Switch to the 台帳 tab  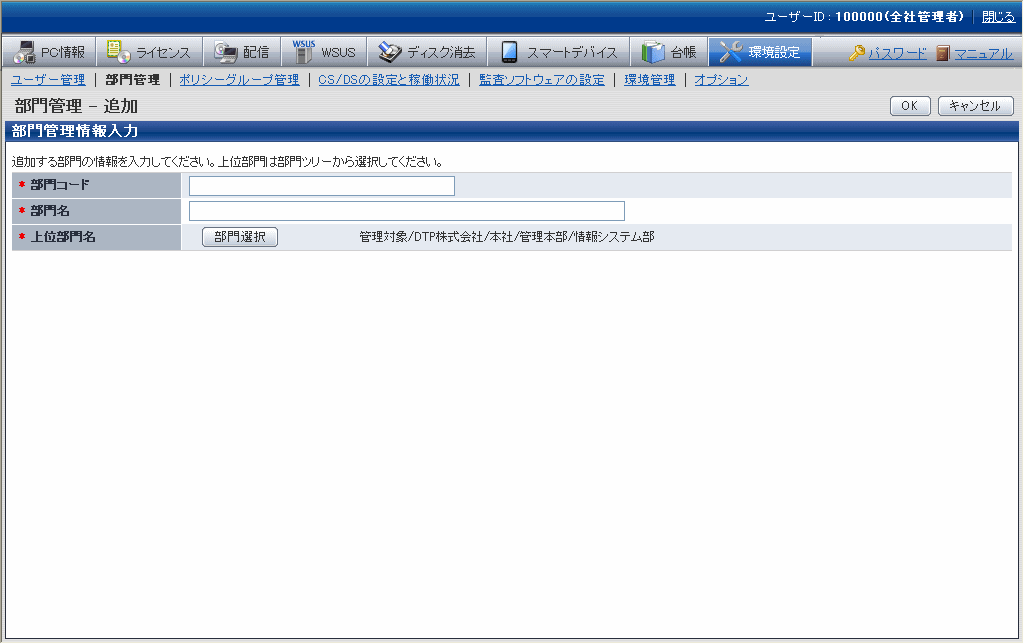(669, 52)
